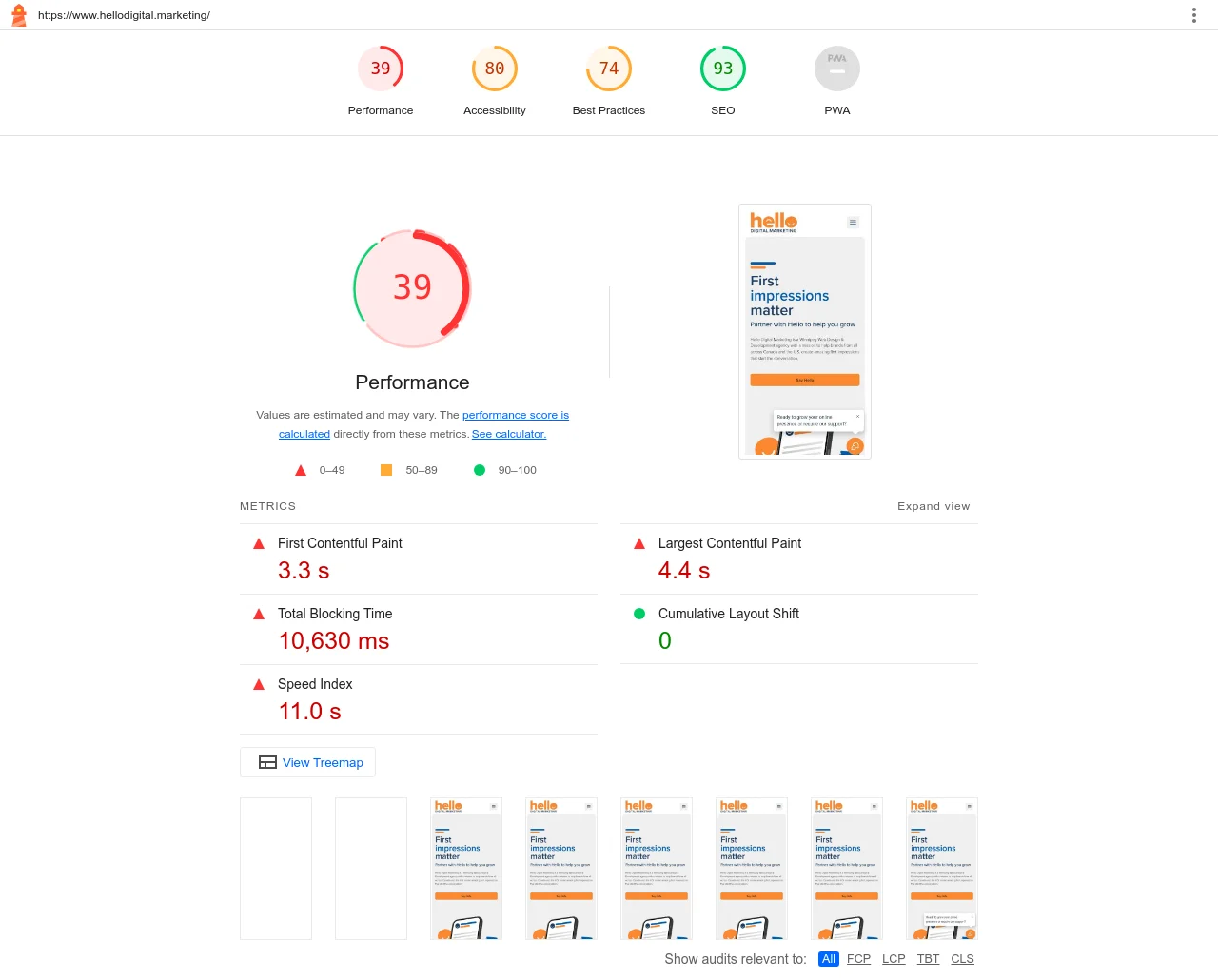Open the View Treemap button

(x=308, y=762)
